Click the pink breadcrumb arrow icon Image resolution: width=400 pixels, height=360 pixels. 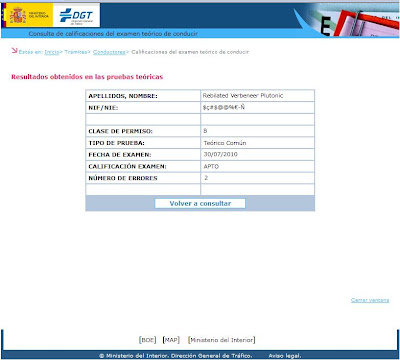click(x=14, y=50)
